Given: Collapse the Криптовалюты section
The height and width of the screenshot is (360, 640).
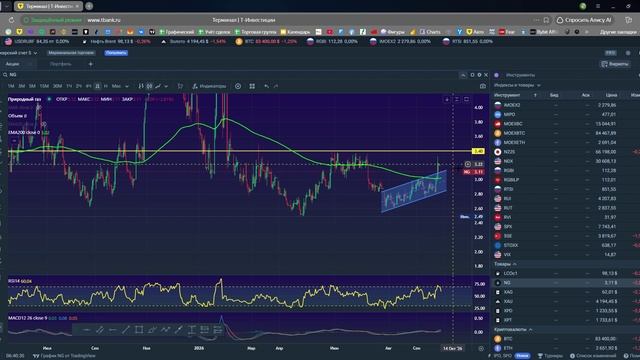Looking at the screenshot, I should pyautogui.click(x=513, y=329).
